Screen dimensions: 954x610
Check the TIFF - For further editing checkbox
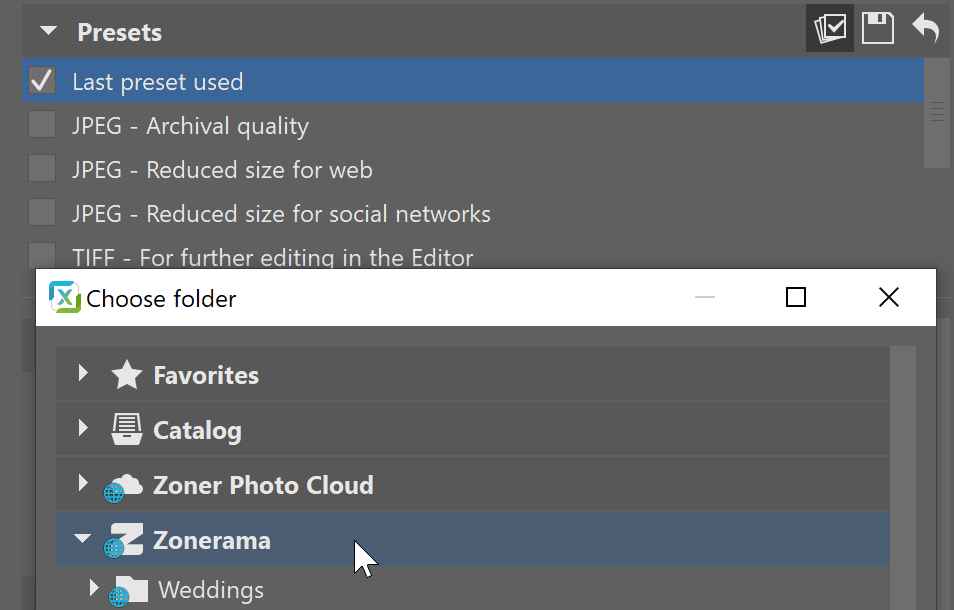click(x=42, y=255)
